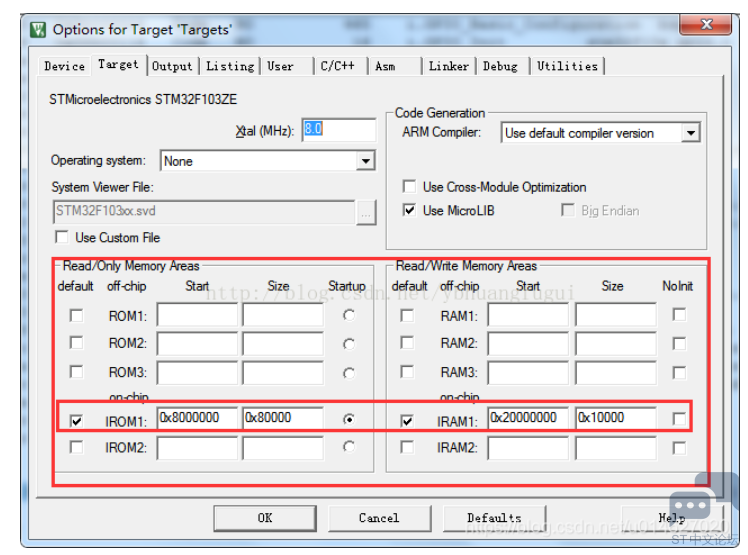Select the ROM2 Startup radio button
This screenshot has height=555, width=748.
click(349, 344)
